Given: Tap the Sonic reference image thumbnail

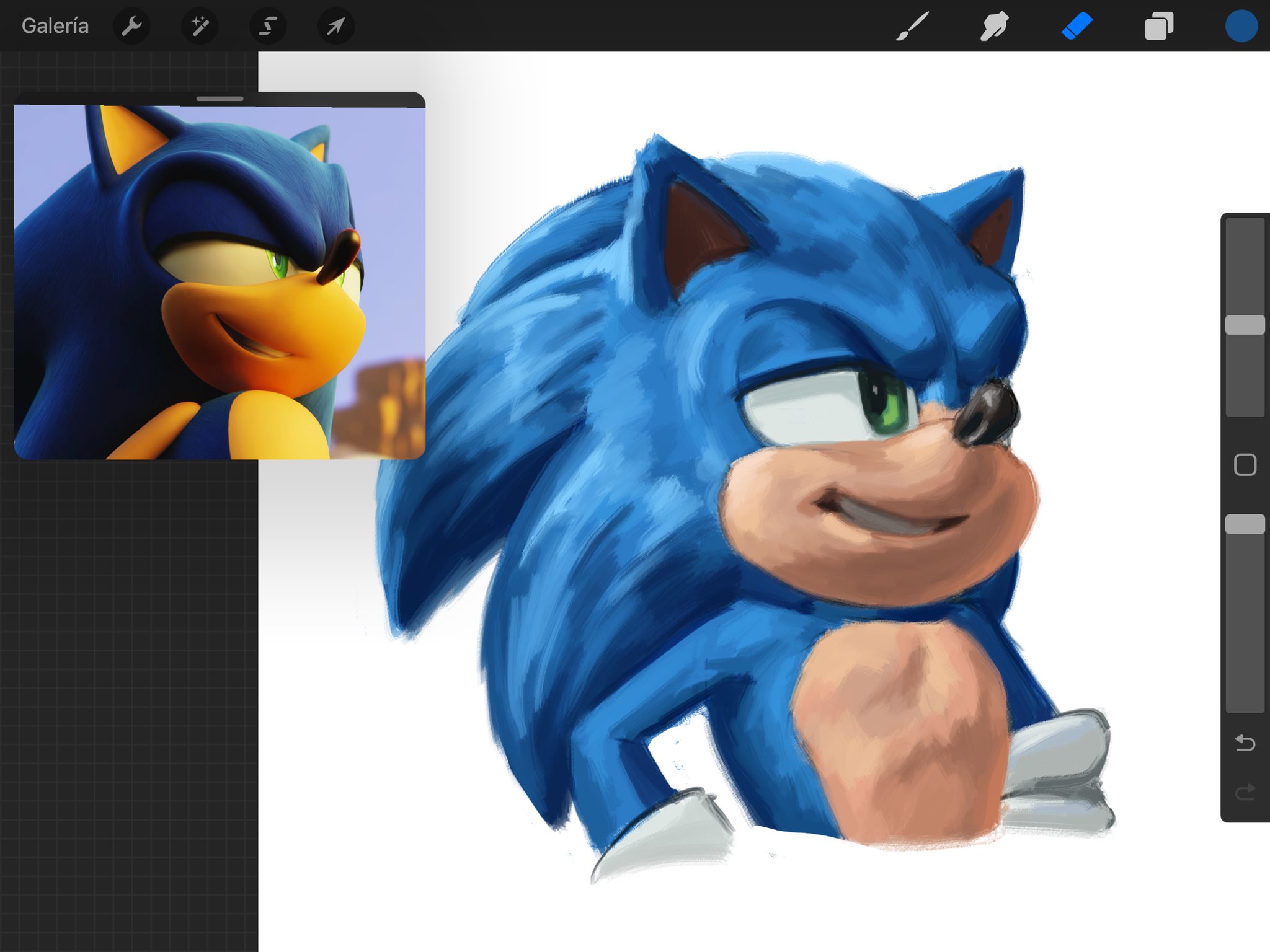Looking at the screenshot, I should 220,282.
